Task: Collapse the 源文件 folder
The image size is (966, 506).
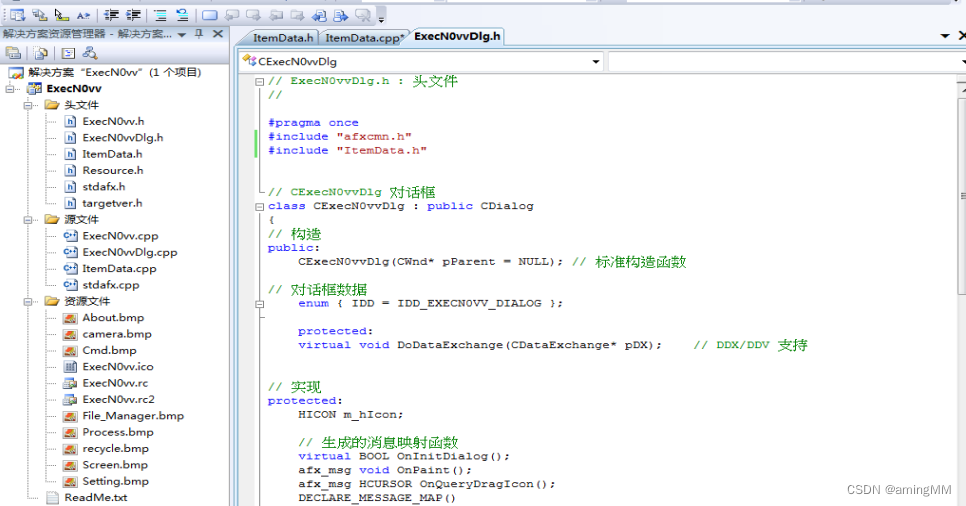Action: [x=27, y=220]
